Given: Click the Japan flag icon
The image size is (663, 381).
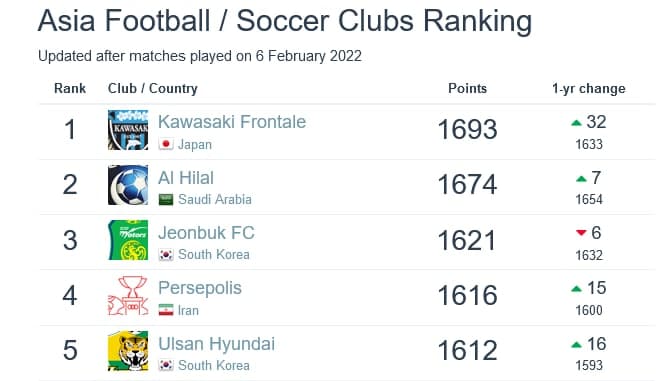Looking at the screenshot, I should (166, 144).
